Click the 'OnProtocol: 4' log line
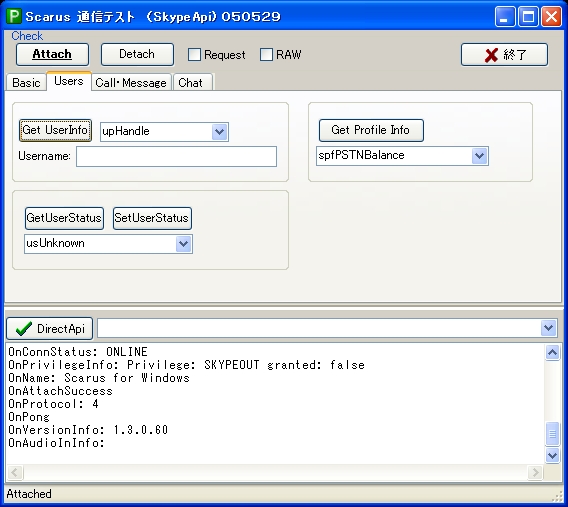Image resolution: width=568 pixels, height=507 pixels. [53, 404]
